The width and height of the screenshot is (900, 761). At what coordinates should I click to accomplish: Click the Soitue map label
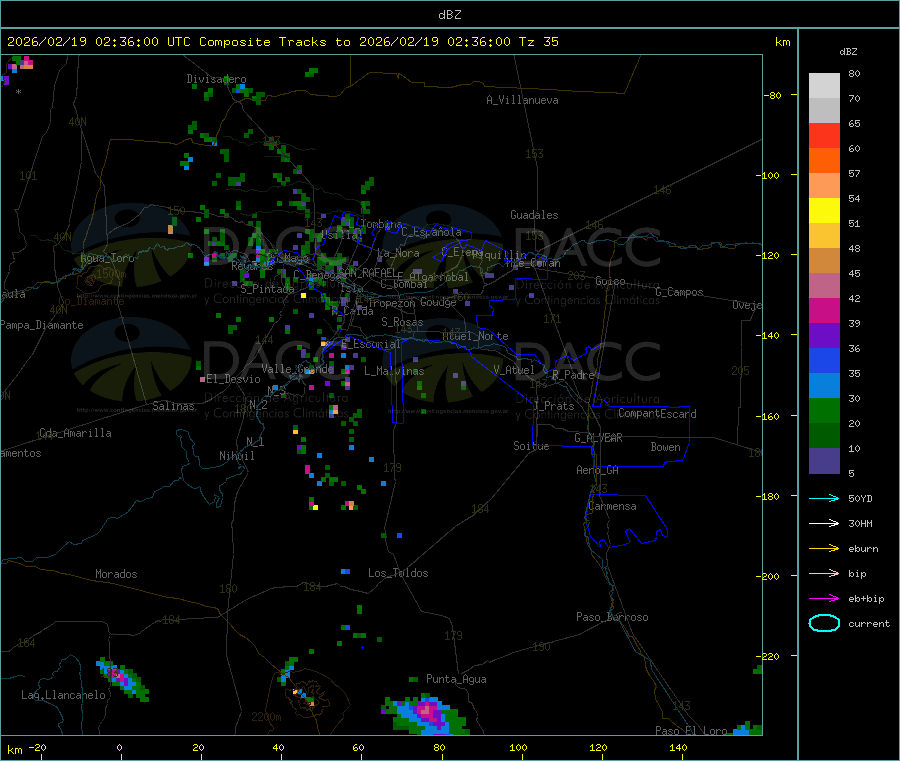pos(532,446)
